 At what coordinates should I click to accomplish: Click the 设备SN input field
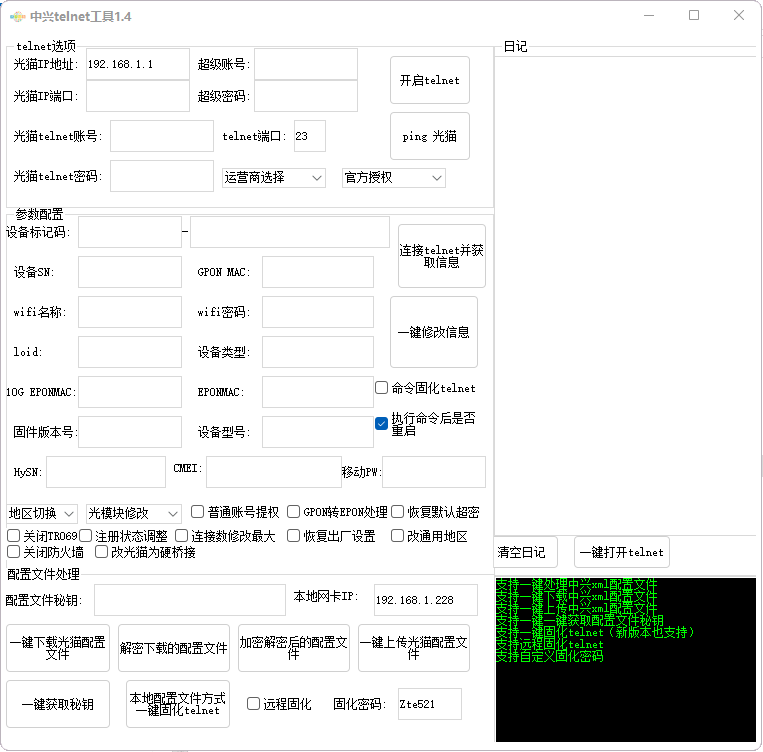point(130,272)
